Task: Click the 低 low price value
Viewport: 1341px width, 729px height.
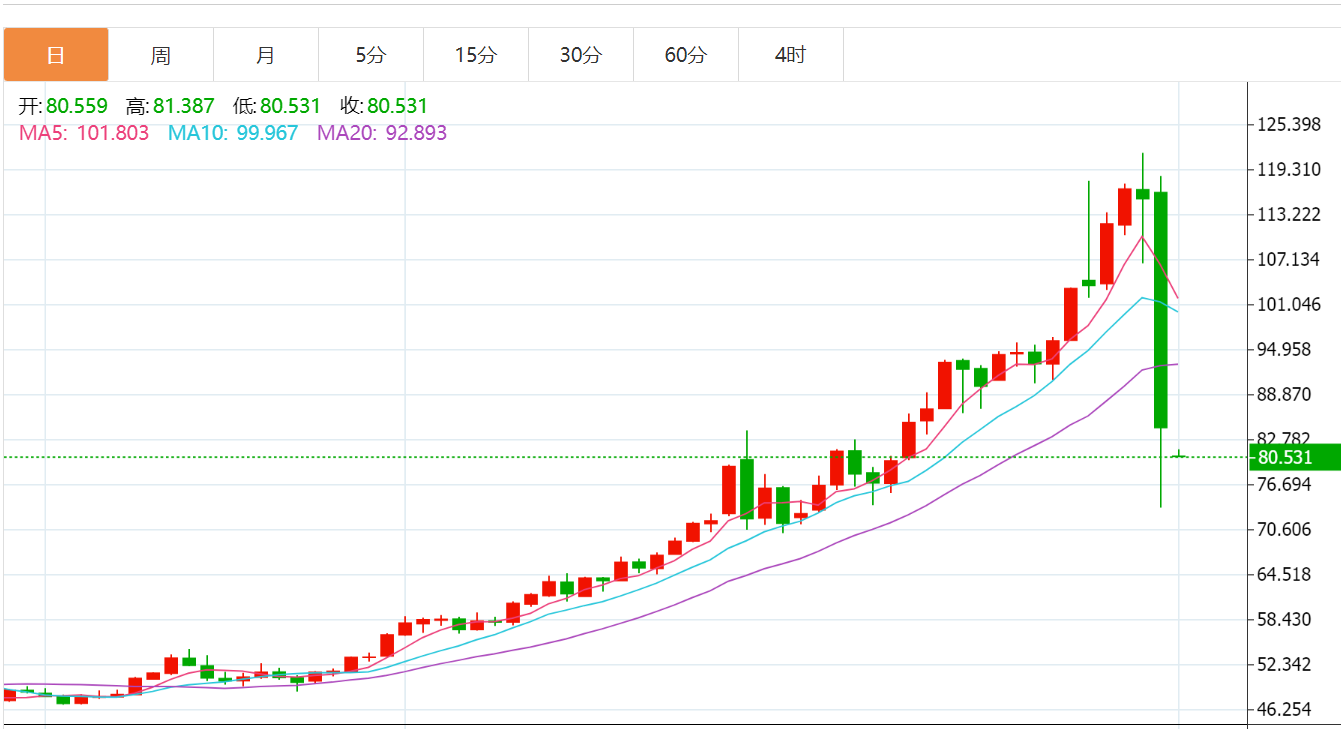Action: [x=290, y=106]
